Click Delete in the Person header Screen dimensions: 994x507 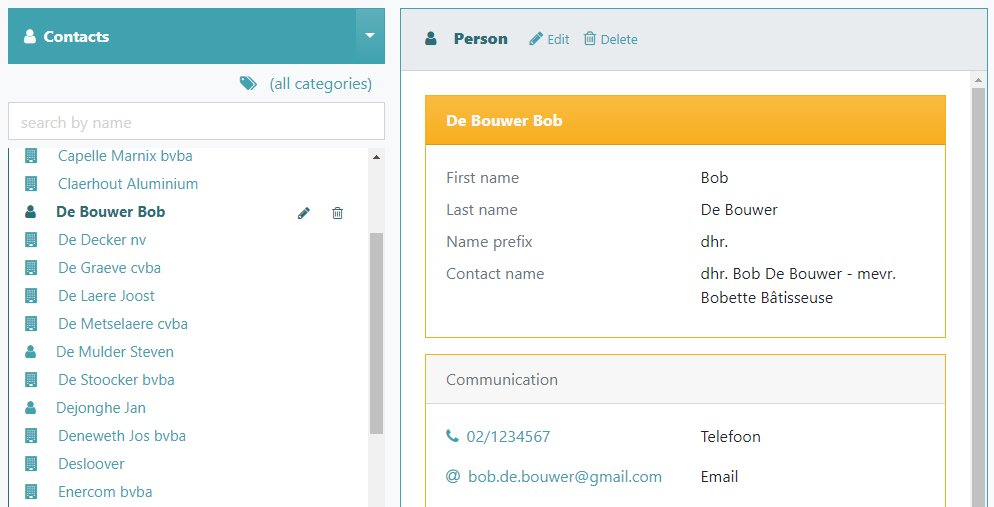tap(610, 39)
